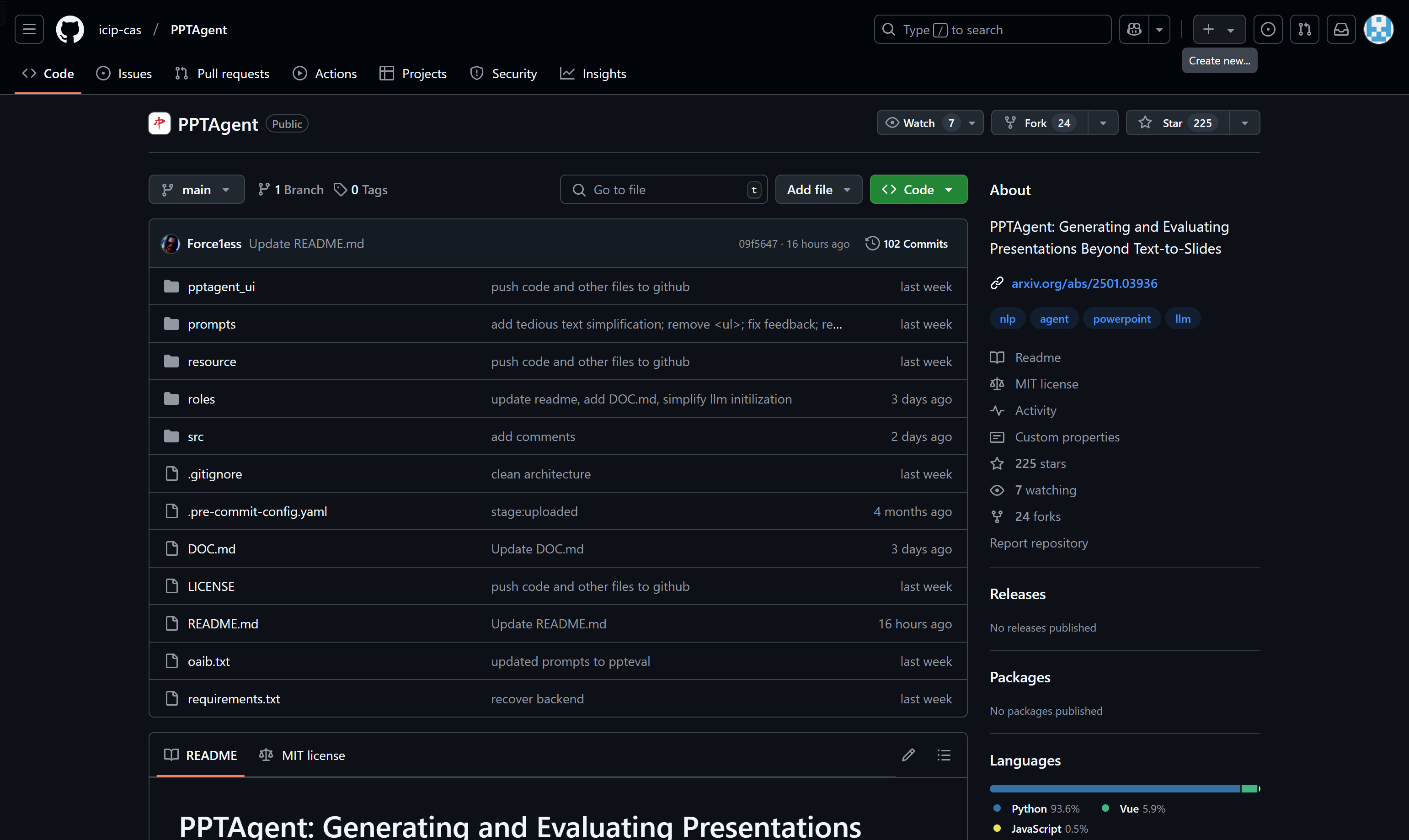The width and height of the screenshot is (1409, 840).
Task: Open the main branch selector dropdown
Action: [197, 190]
